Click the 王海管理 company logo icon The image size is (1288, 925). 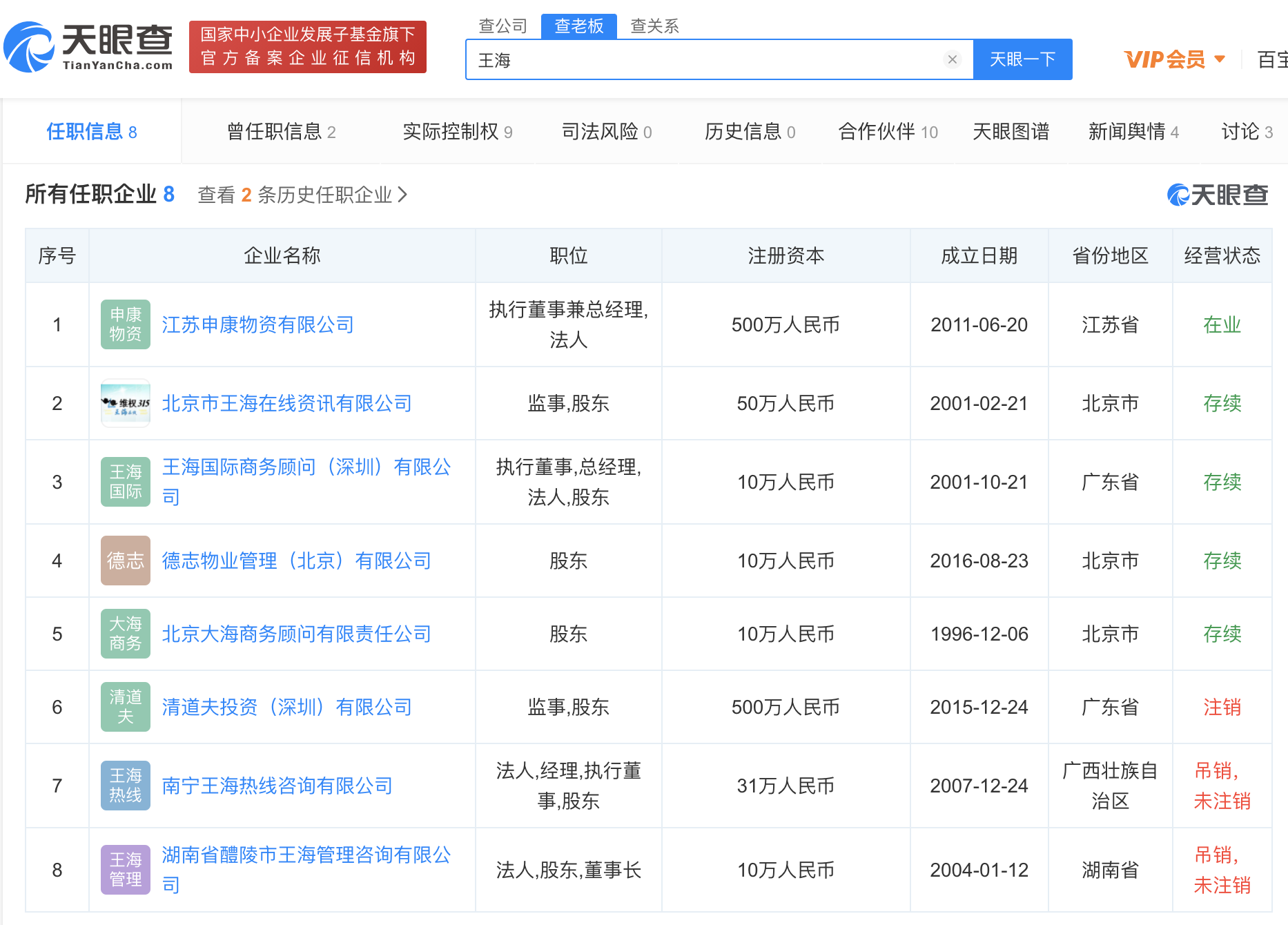coord(126,870)
